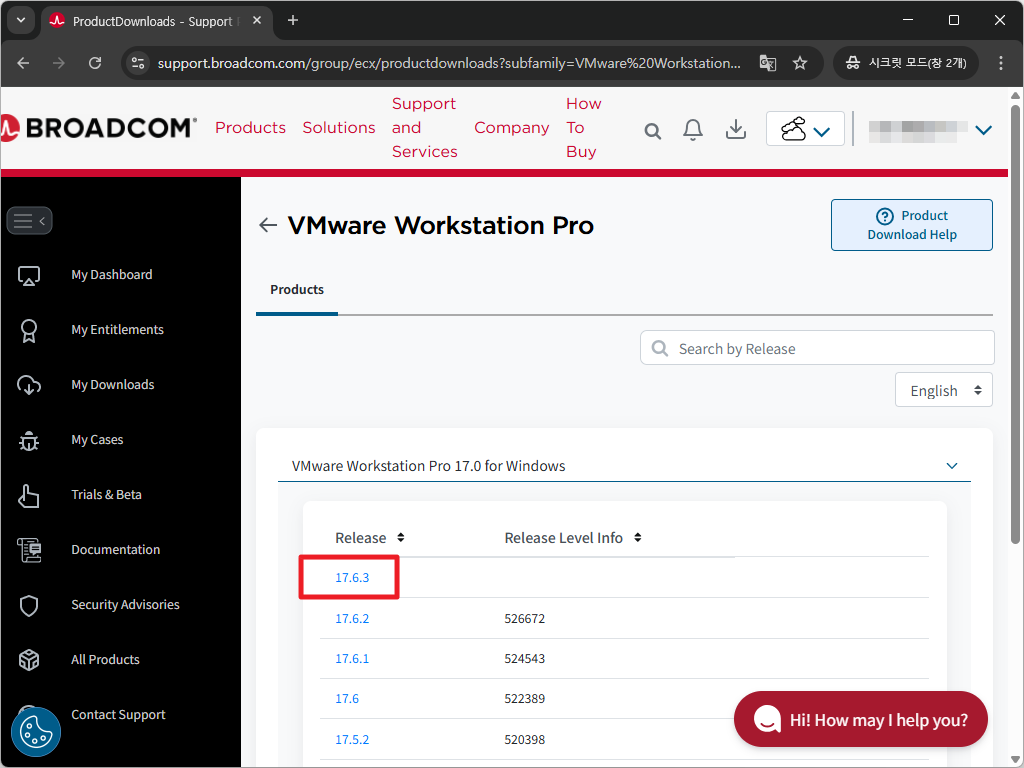The width and height of the screenshot is (1024, 768).
Task: Open release 17.6.1 link
Action: point(352,659)
